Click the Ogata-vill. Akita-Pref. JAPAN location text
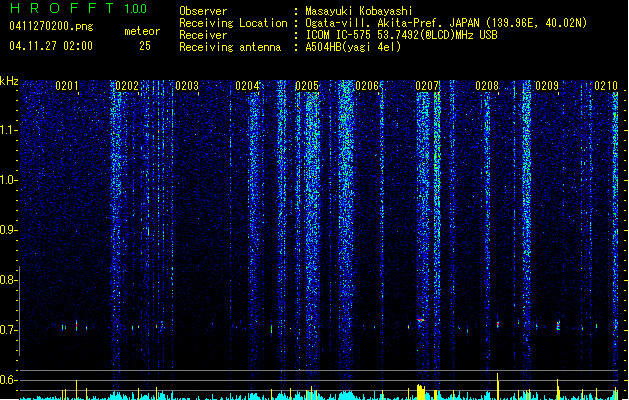The width and height of the screenshot is (629, 400). (x=446, y=23)
